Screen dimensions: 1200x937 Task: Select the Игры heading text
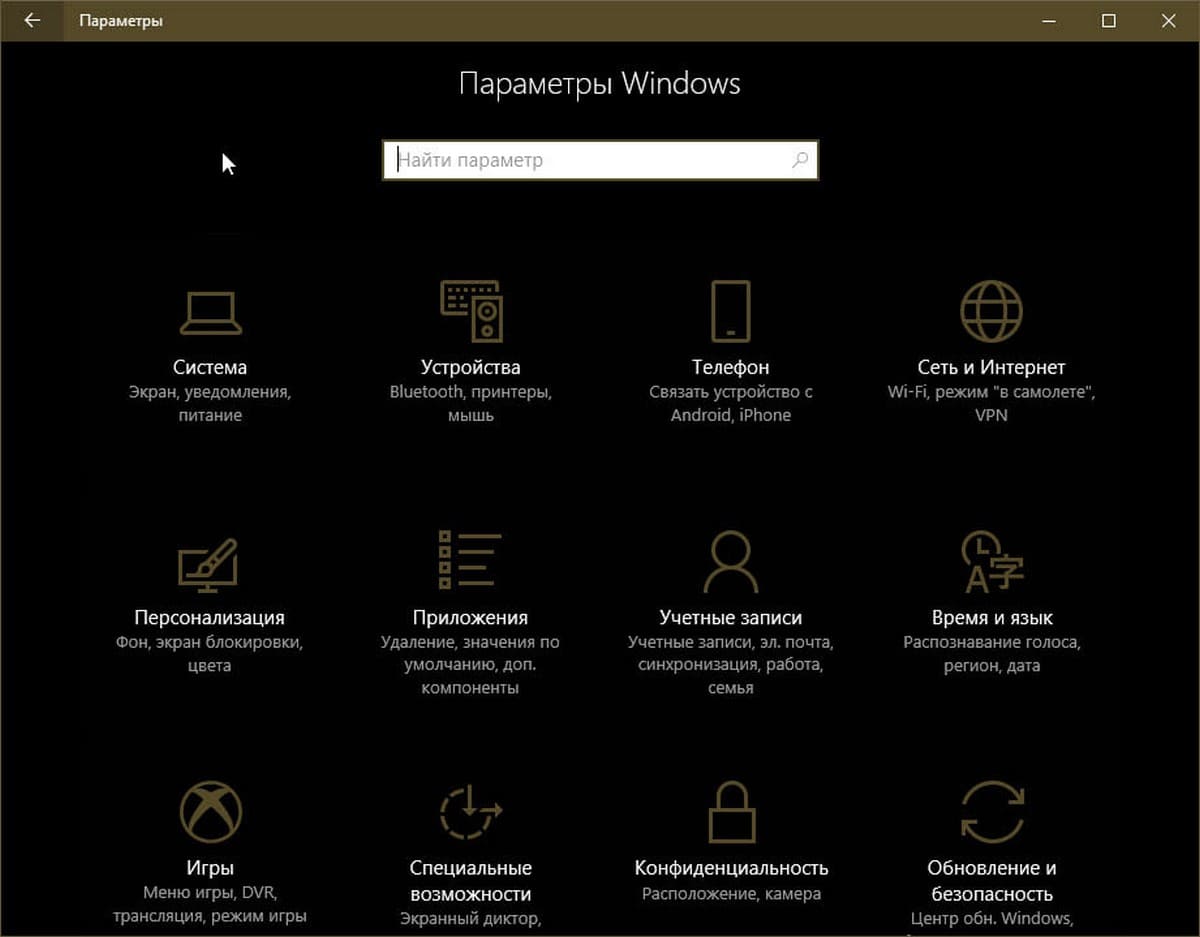pyautogui.click(x=210, y=868)
